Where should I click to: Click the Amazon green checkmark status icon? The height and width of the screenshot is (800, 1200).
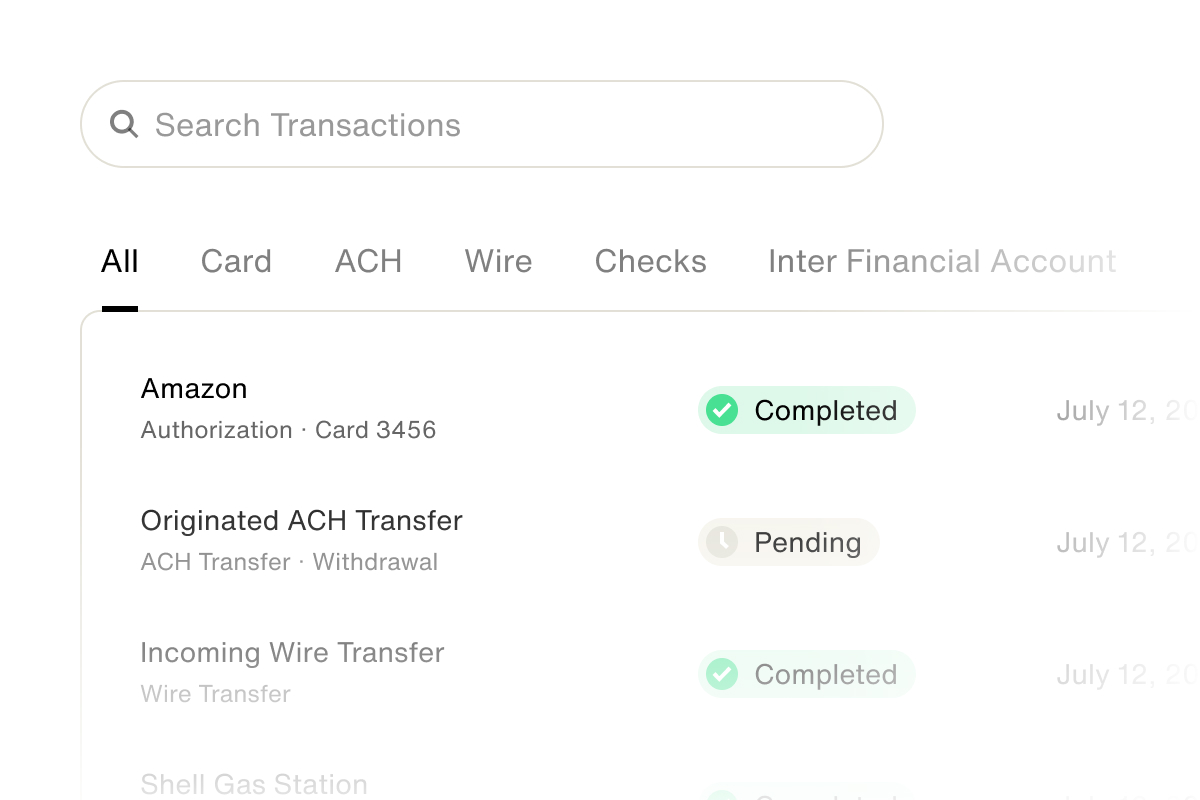[x=722, y=410]
